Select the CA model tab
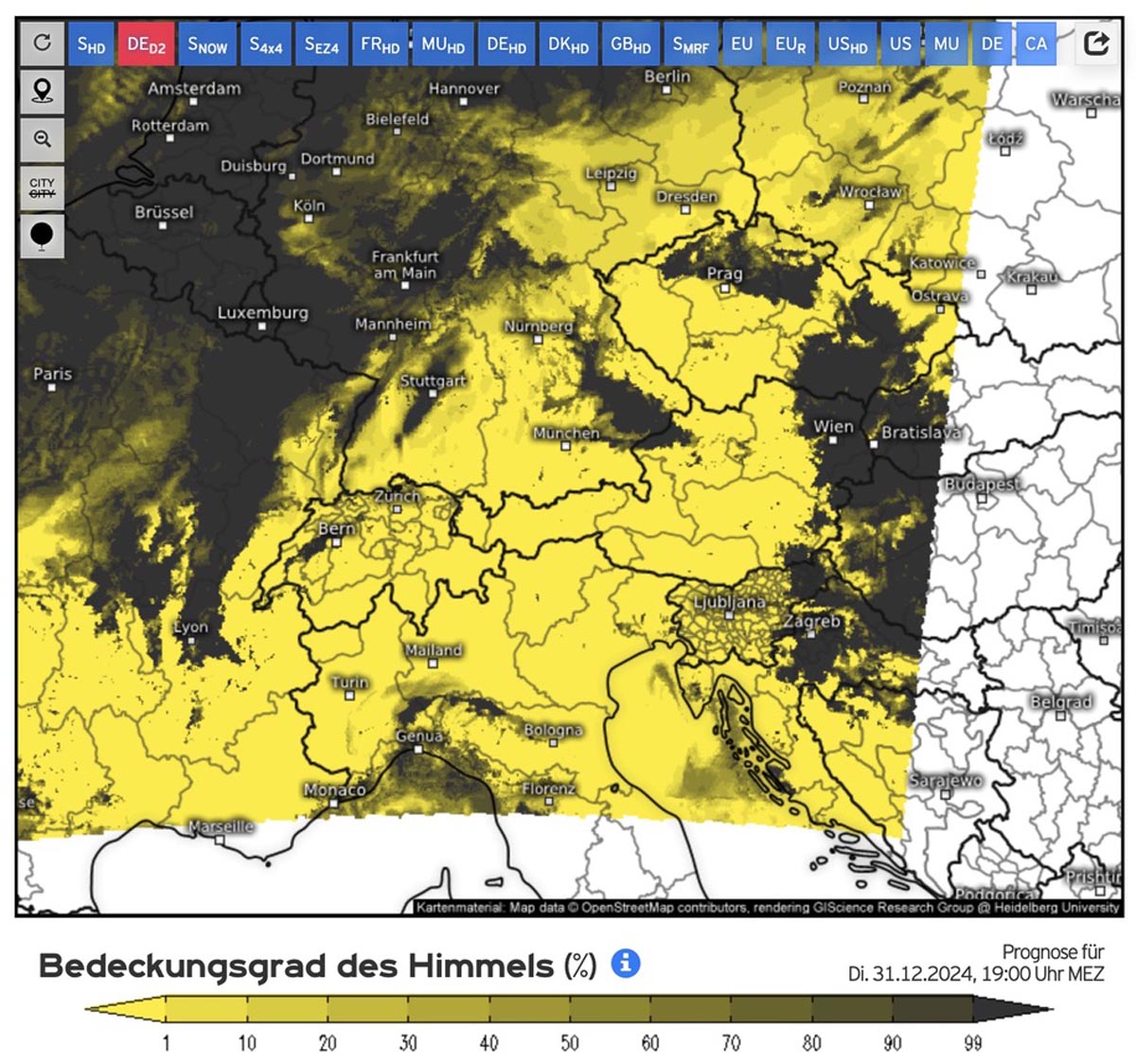 (1036, 44)
